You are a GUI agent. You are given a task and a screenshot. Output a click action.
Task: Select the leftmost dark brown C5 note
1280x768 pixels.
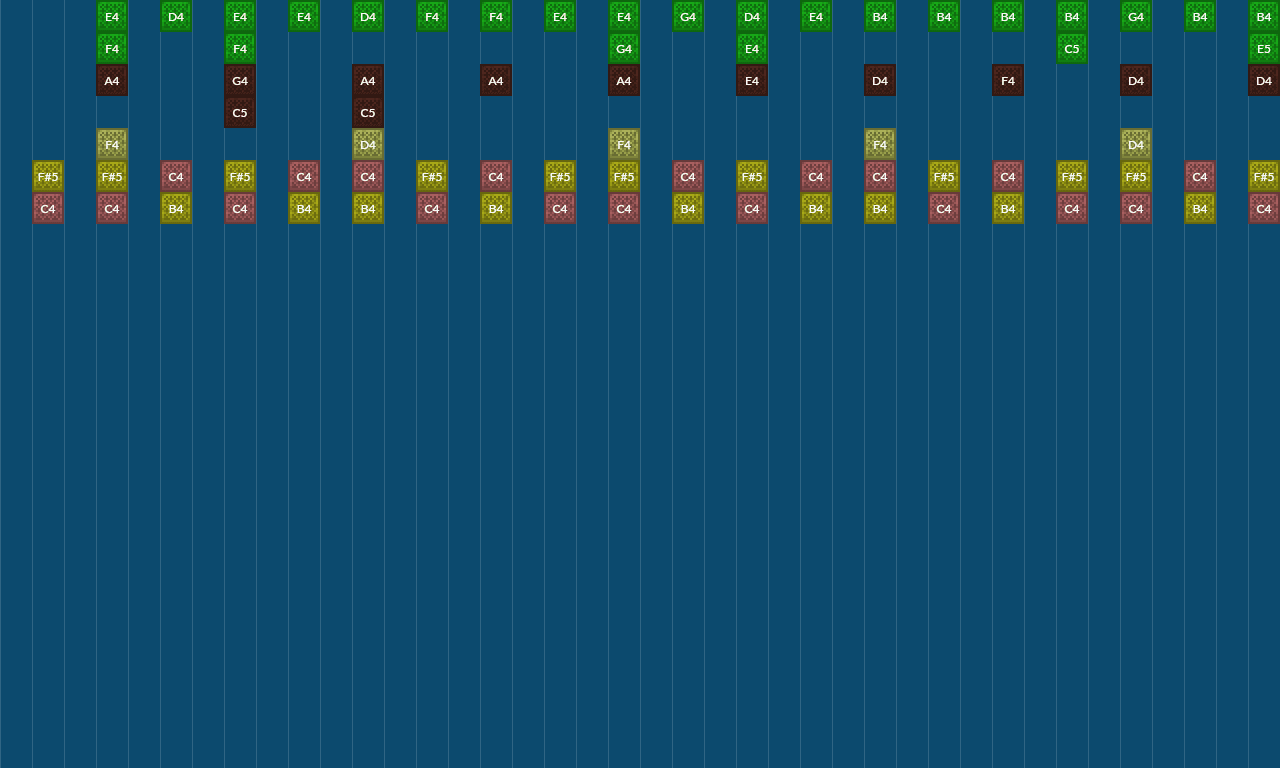pos(240,112)
